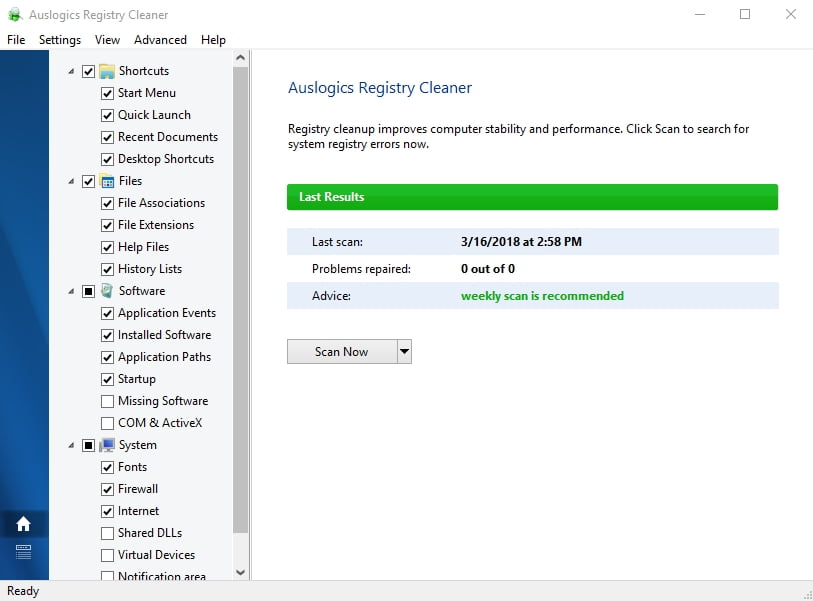
Task: Click the System monitor icon
Action: pos(107,445)
